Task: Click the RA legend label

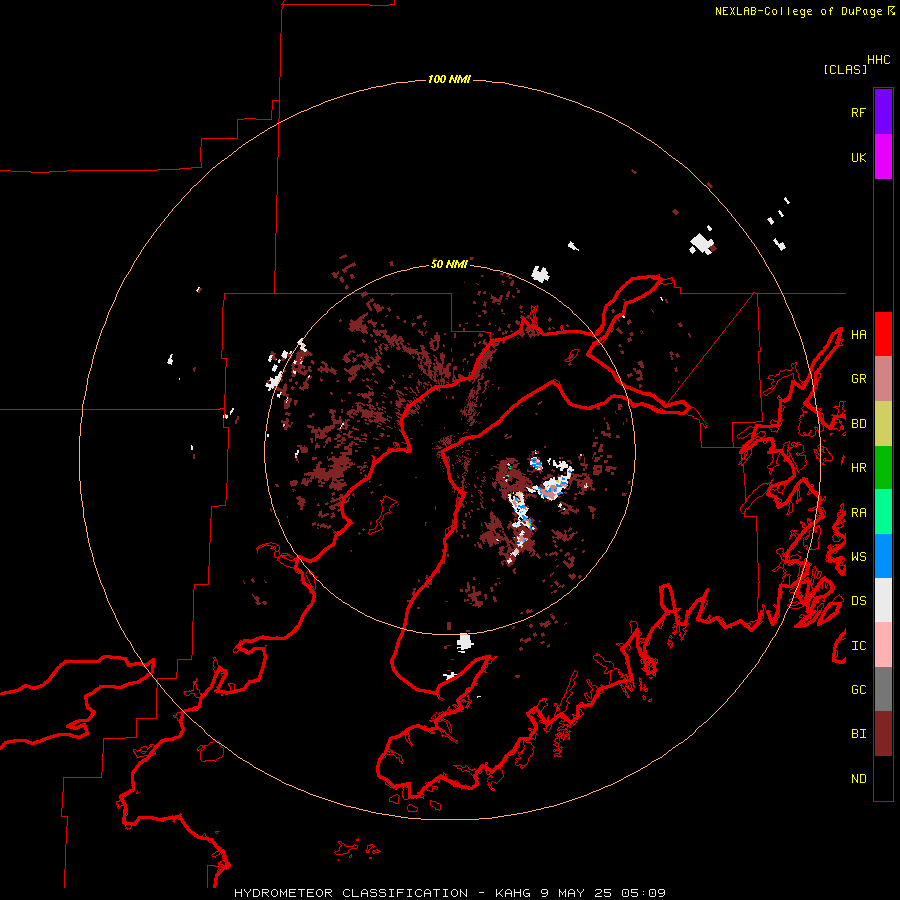Action: 858,513
